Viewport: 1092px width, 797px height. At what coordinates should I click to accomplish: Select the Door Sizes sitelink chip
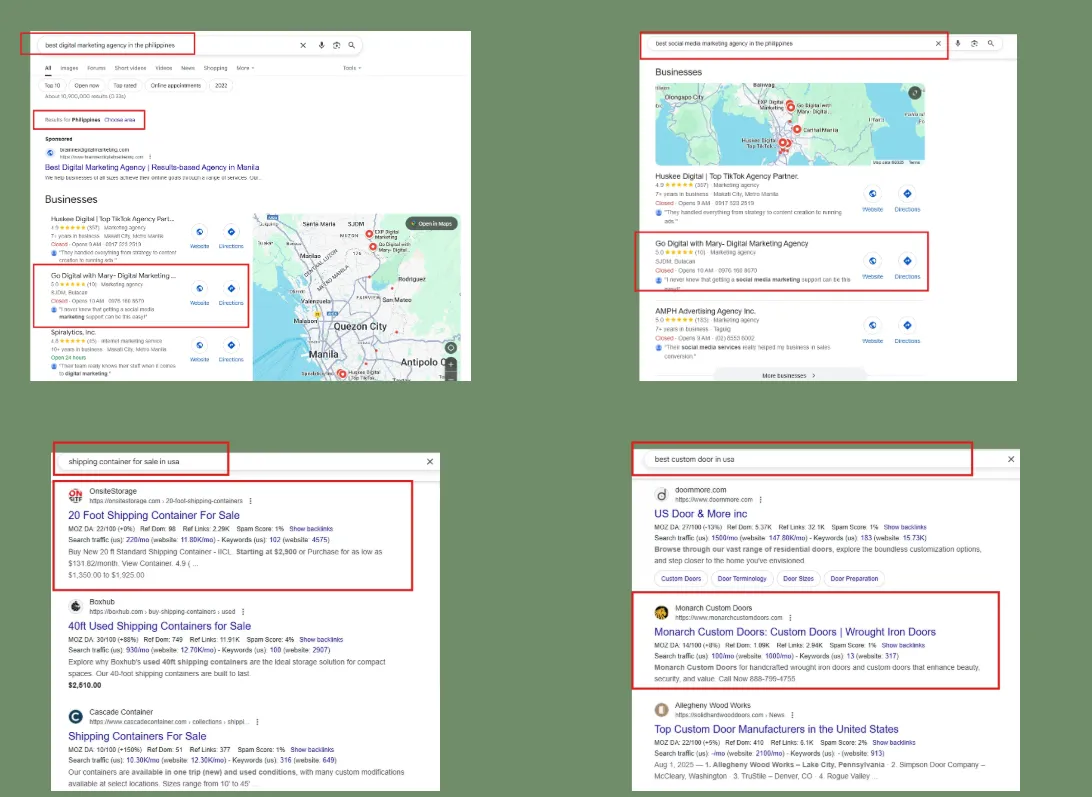point(798,578)
